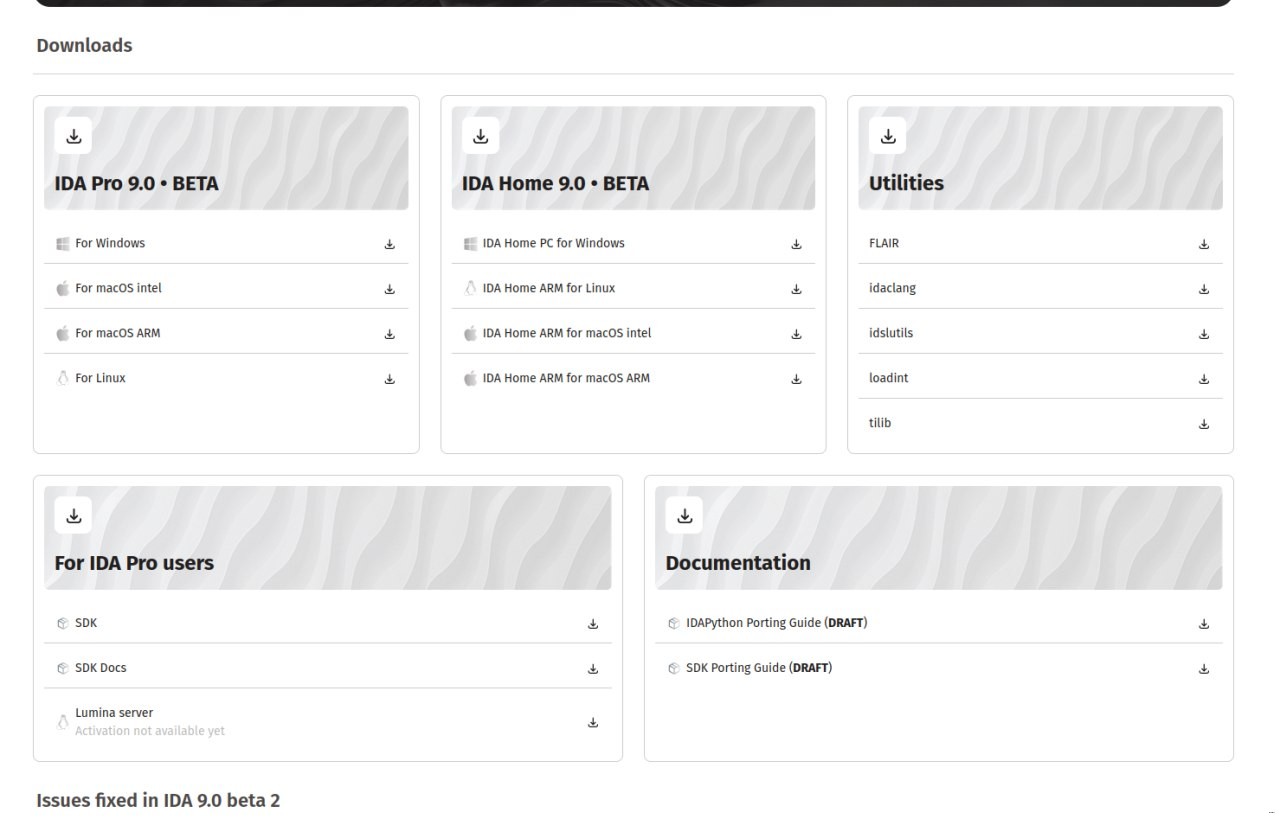Open the SDK Porting Guide draft

pyautogui.click(x=758, y=668)
